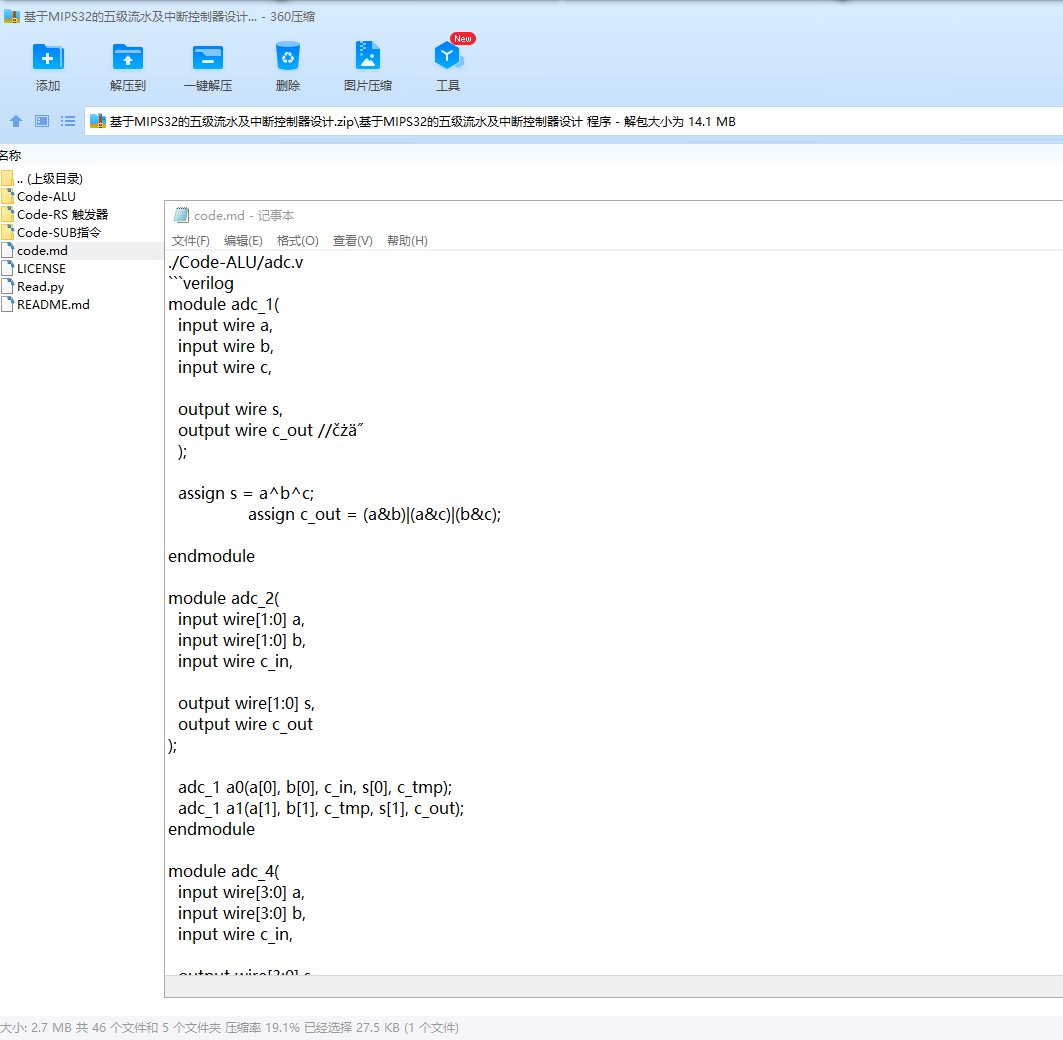
Task: Click the archive icon in path bar
Action: [x=98, y=121]
